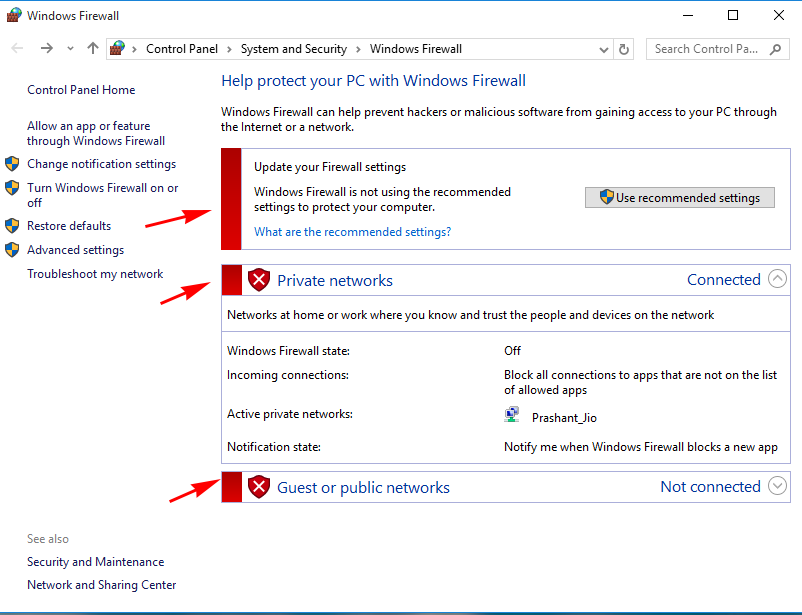The width and height of the screenshot is (802, 615).
Task: Go back with the back arrow
Action: coord(17,49)
